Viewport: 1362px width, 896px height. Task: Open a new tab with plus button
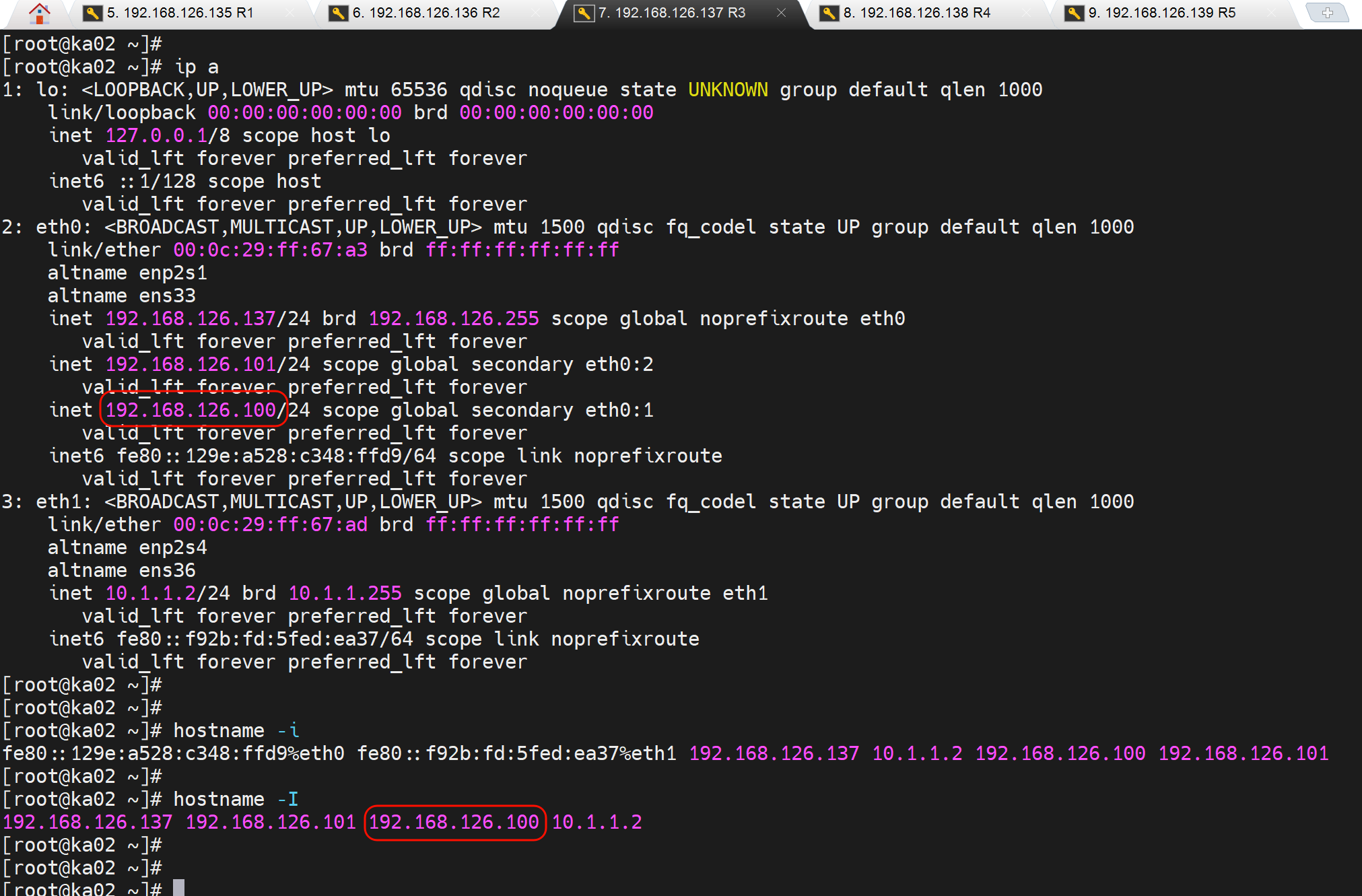click(1326, 13)
